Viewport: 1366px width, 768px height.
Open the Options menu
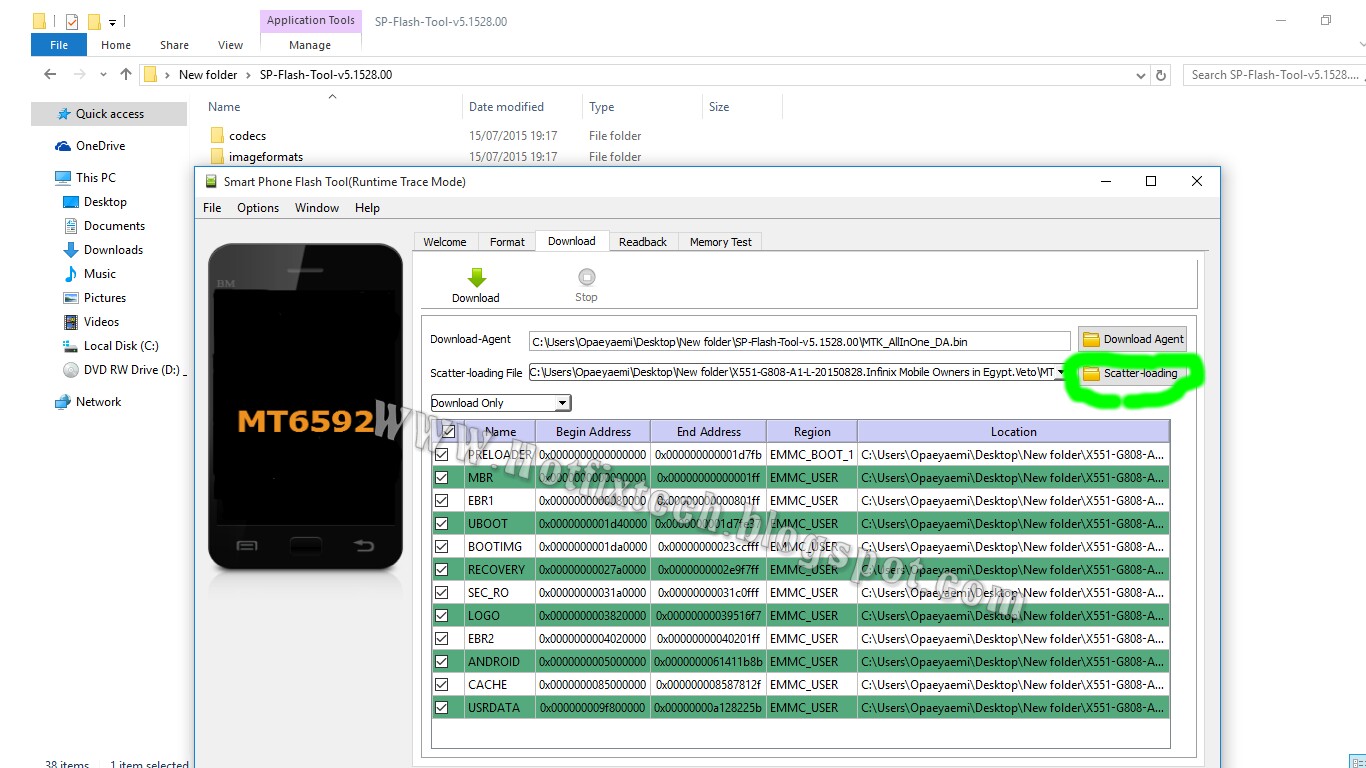point(258,208)
